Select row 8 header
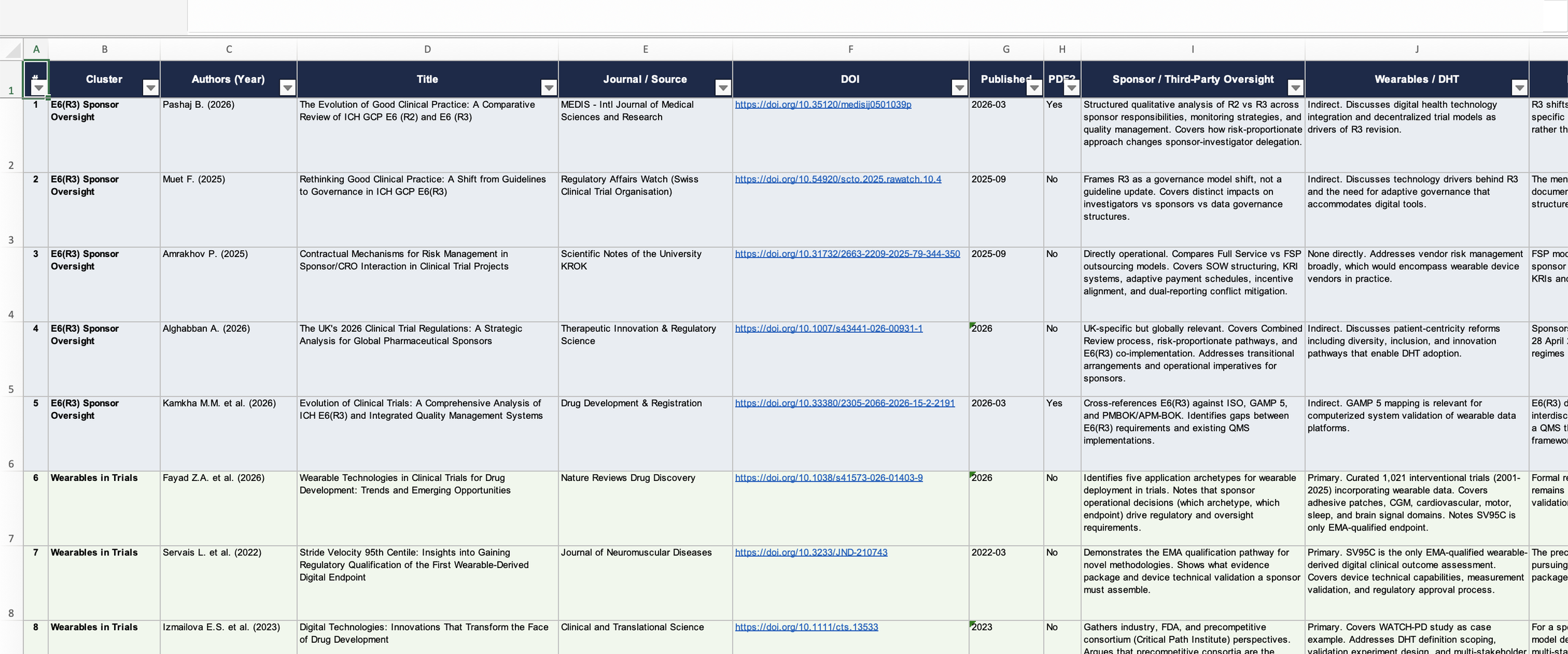 [11, 583]
